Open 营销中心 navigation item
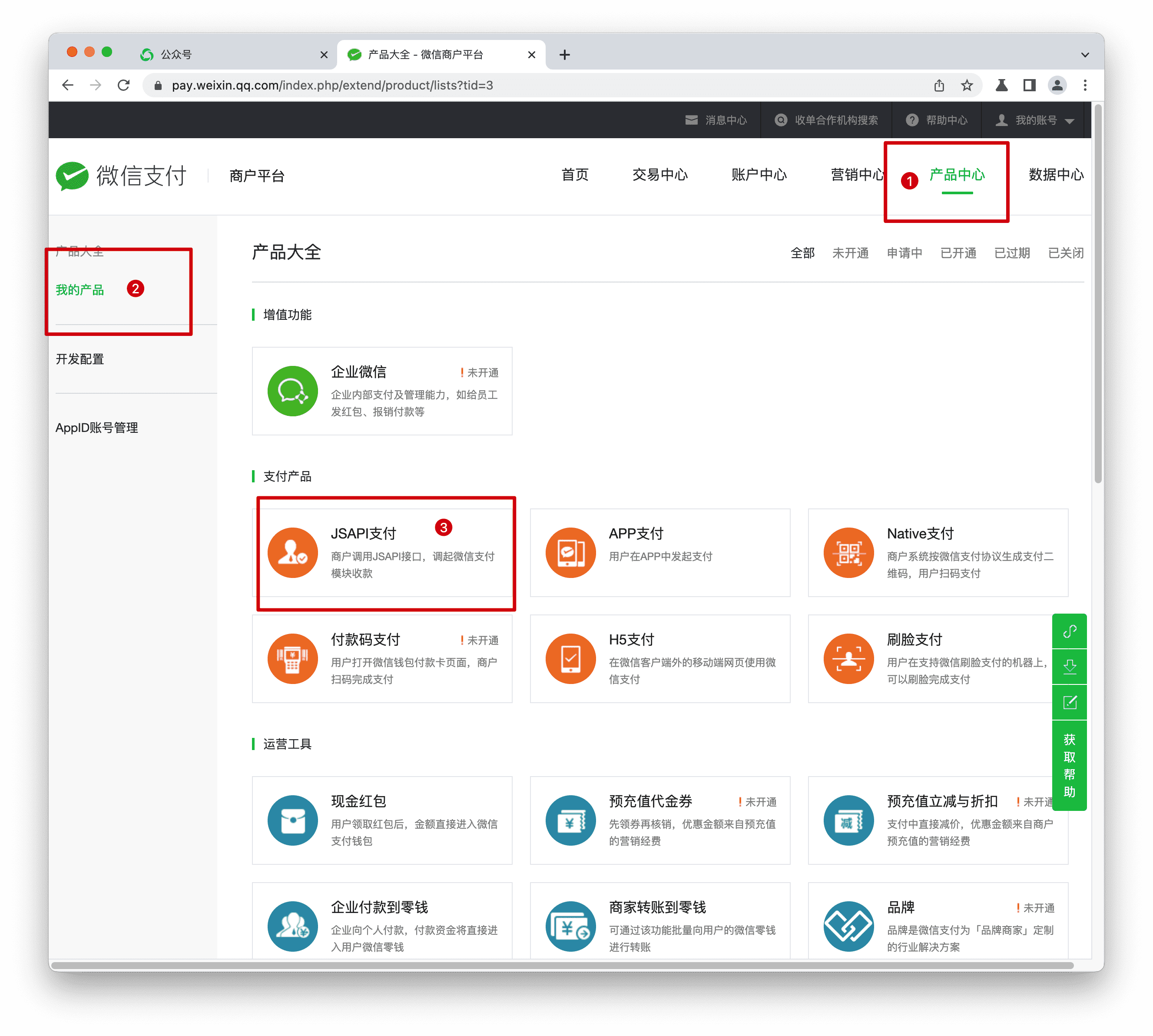The image size is (1153, 1036). point(858,175)
